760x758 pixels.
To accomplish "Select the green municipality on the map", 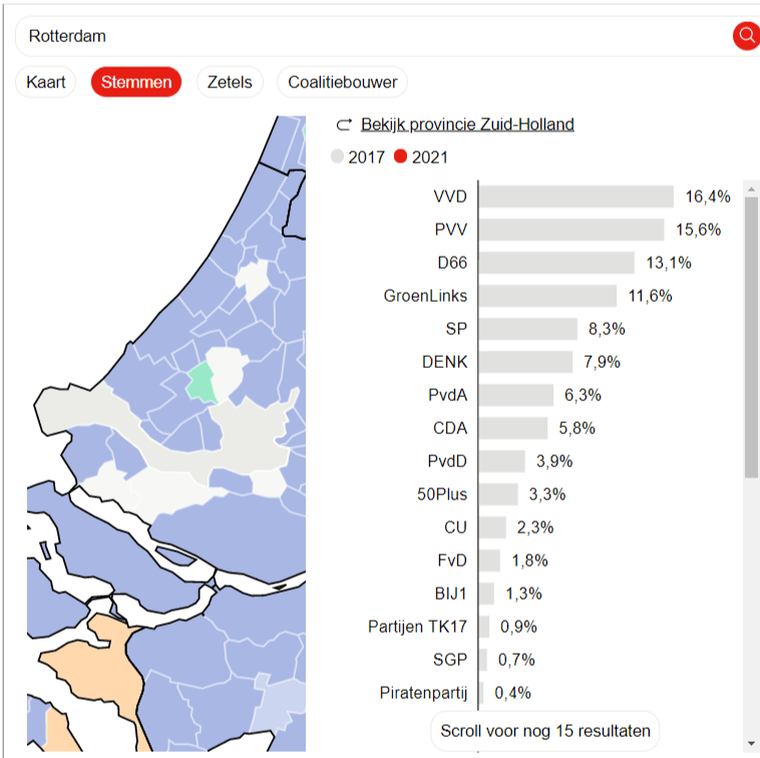I will click(202, 383).
